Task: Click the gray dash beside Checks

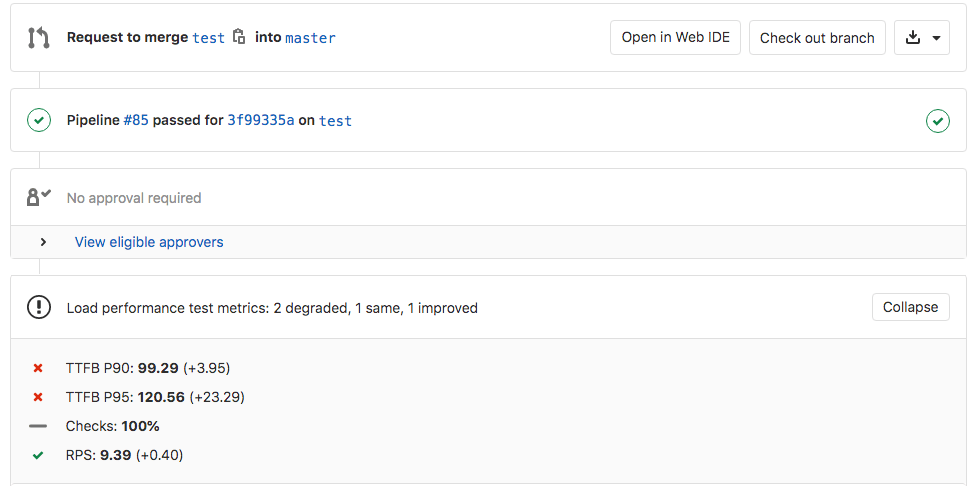Action: 38,426
